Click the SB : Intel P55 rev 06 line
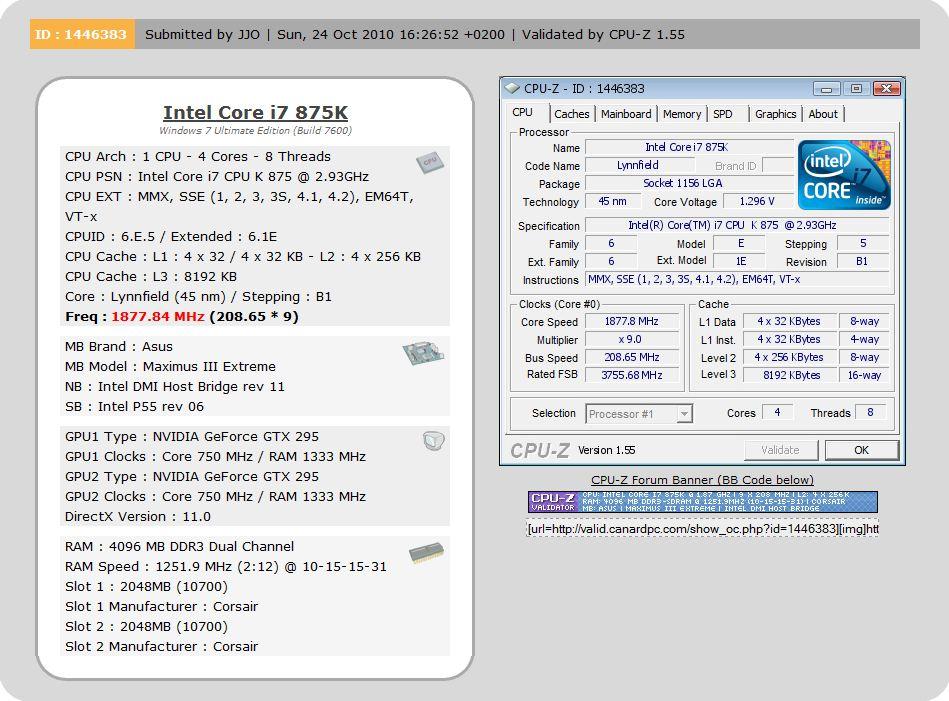Viewport: 949px width, 701px height. (x=134, y=406)
